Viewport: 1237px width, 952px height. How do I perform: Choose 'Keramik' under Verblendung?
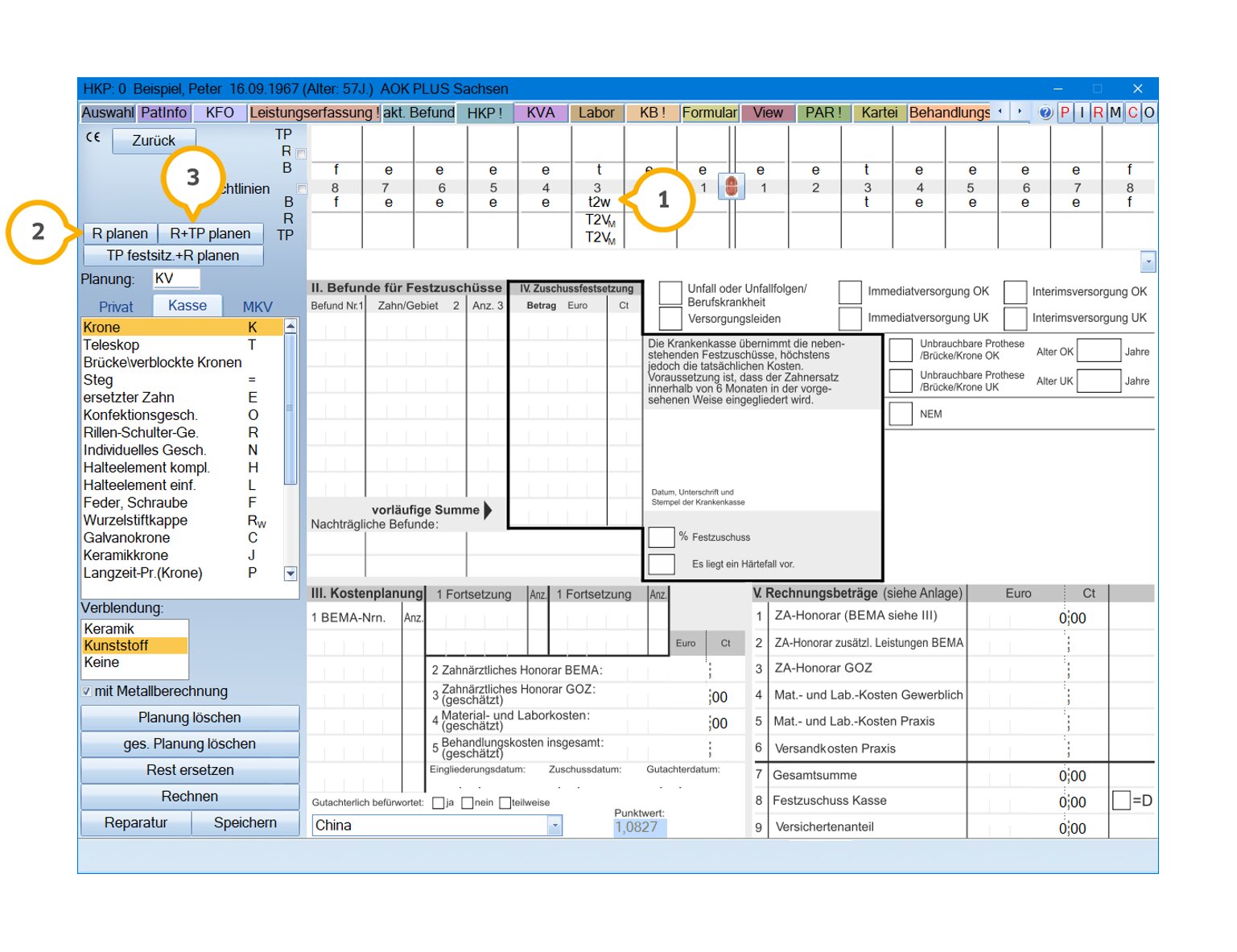pyautogui.click(x=135, y=628)
